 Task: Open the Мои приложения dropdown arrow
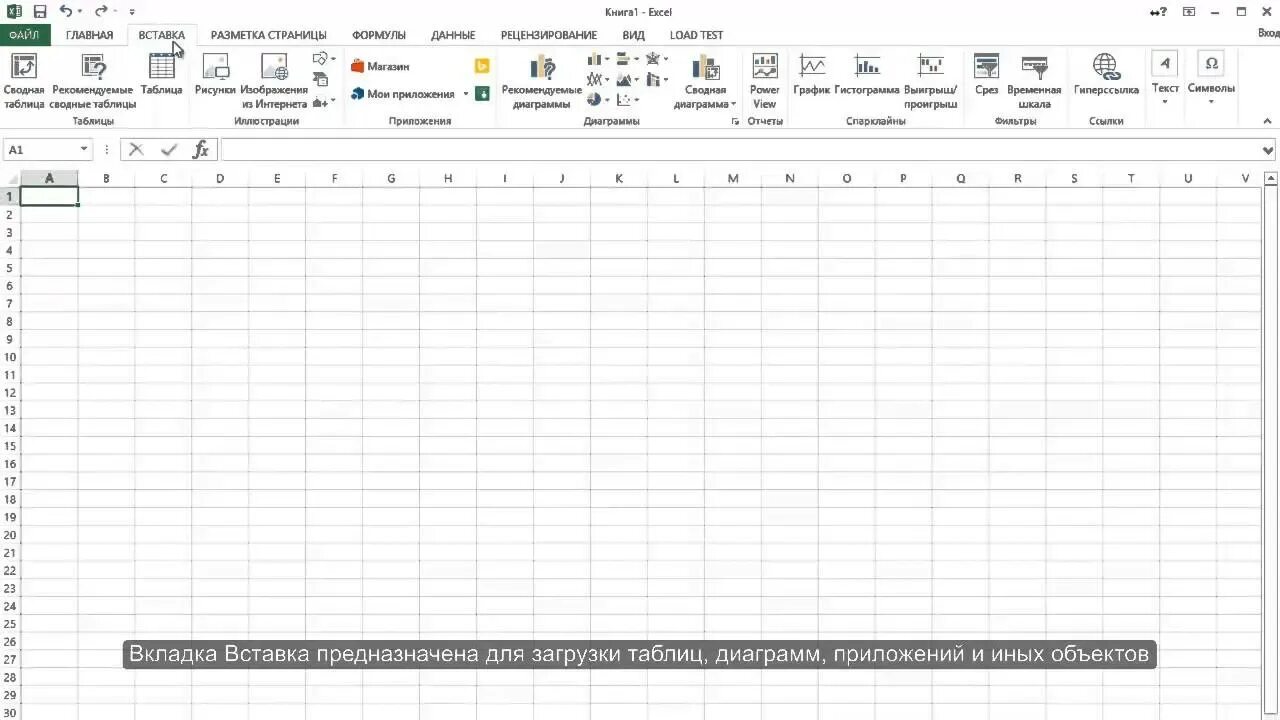click(x=465, y=94)
